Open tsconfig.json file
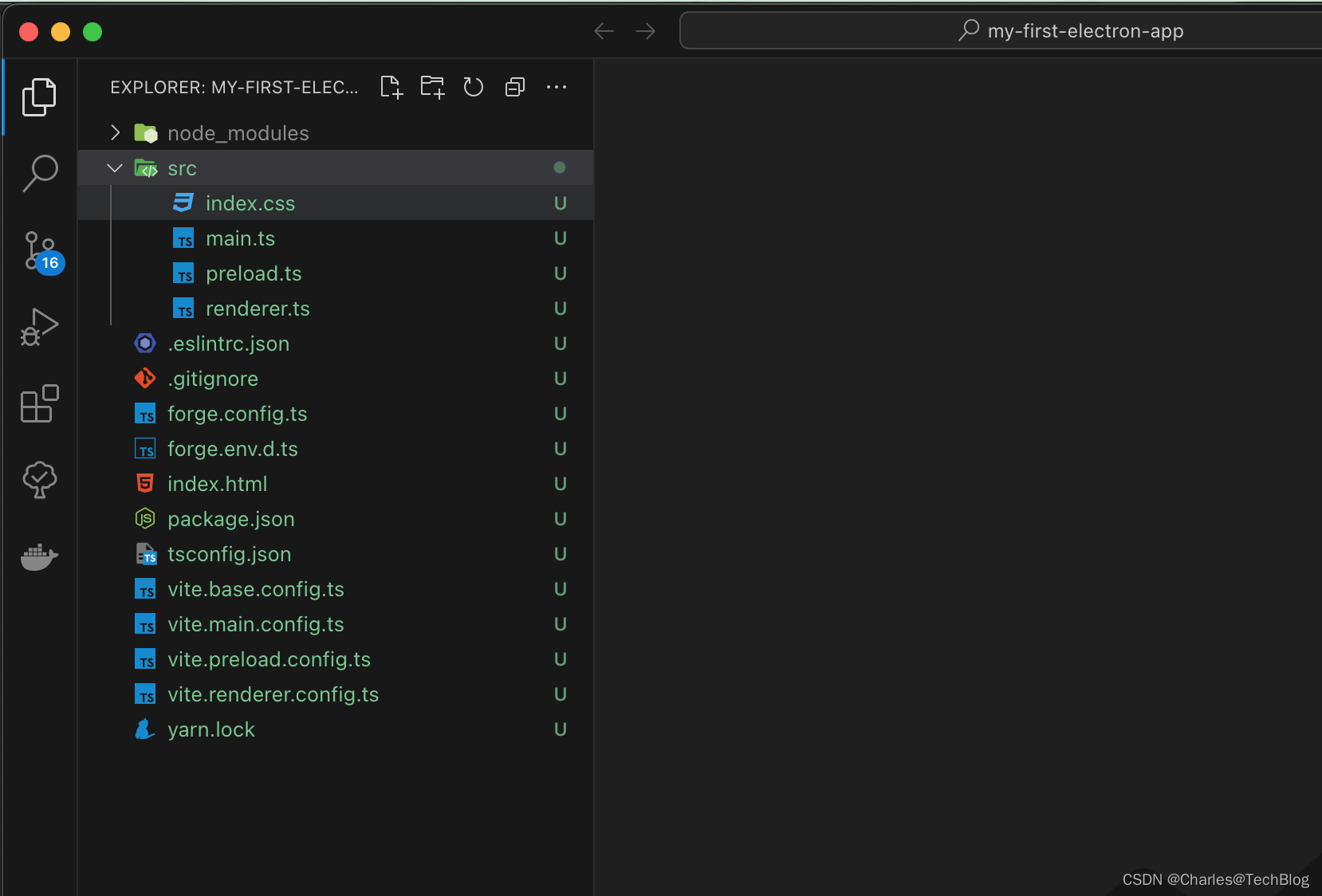Screen dimensions: 1322x896 click(x=336, y=554)
